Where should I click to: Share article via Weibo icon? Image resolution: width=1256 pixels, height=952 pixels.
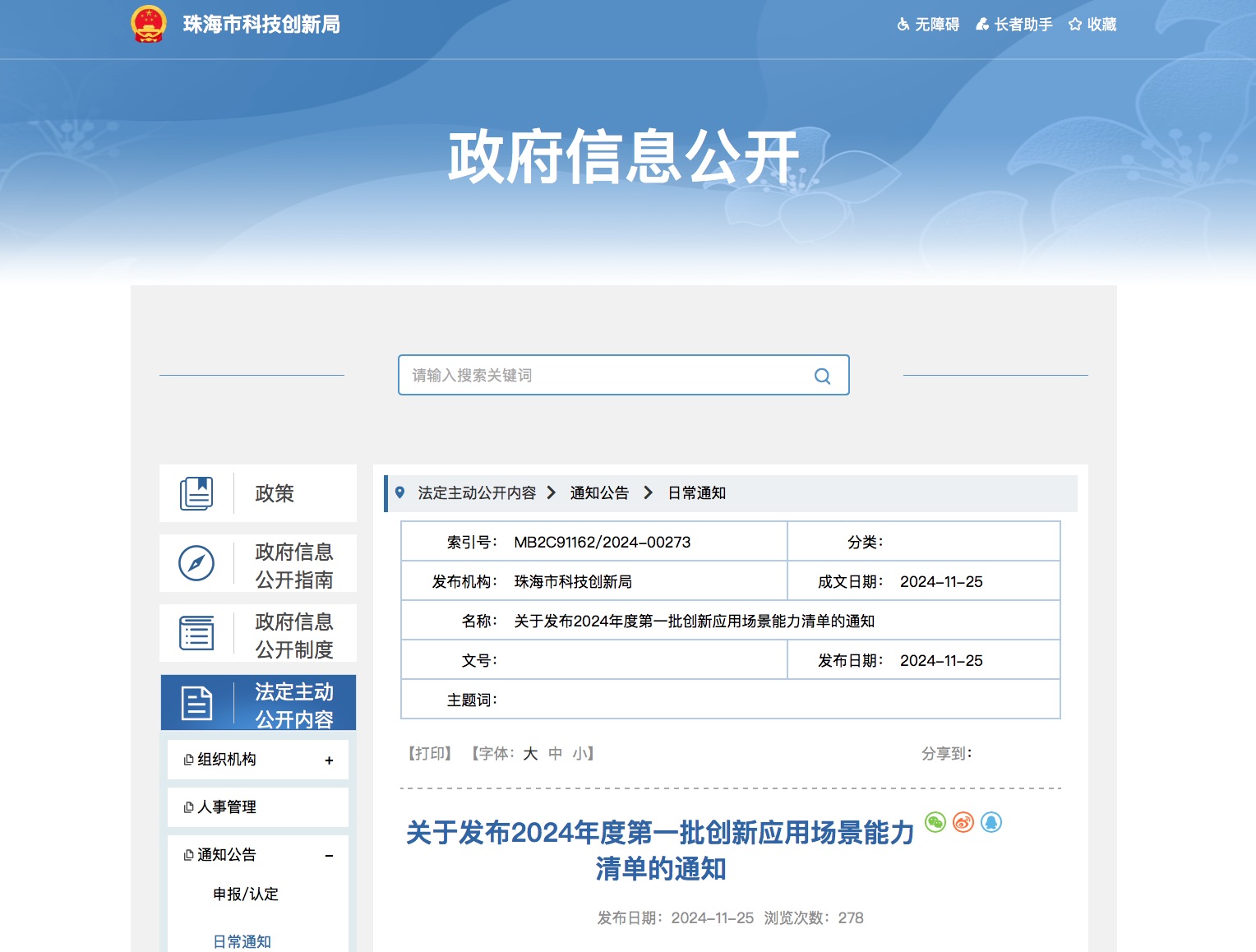point(963,822)
